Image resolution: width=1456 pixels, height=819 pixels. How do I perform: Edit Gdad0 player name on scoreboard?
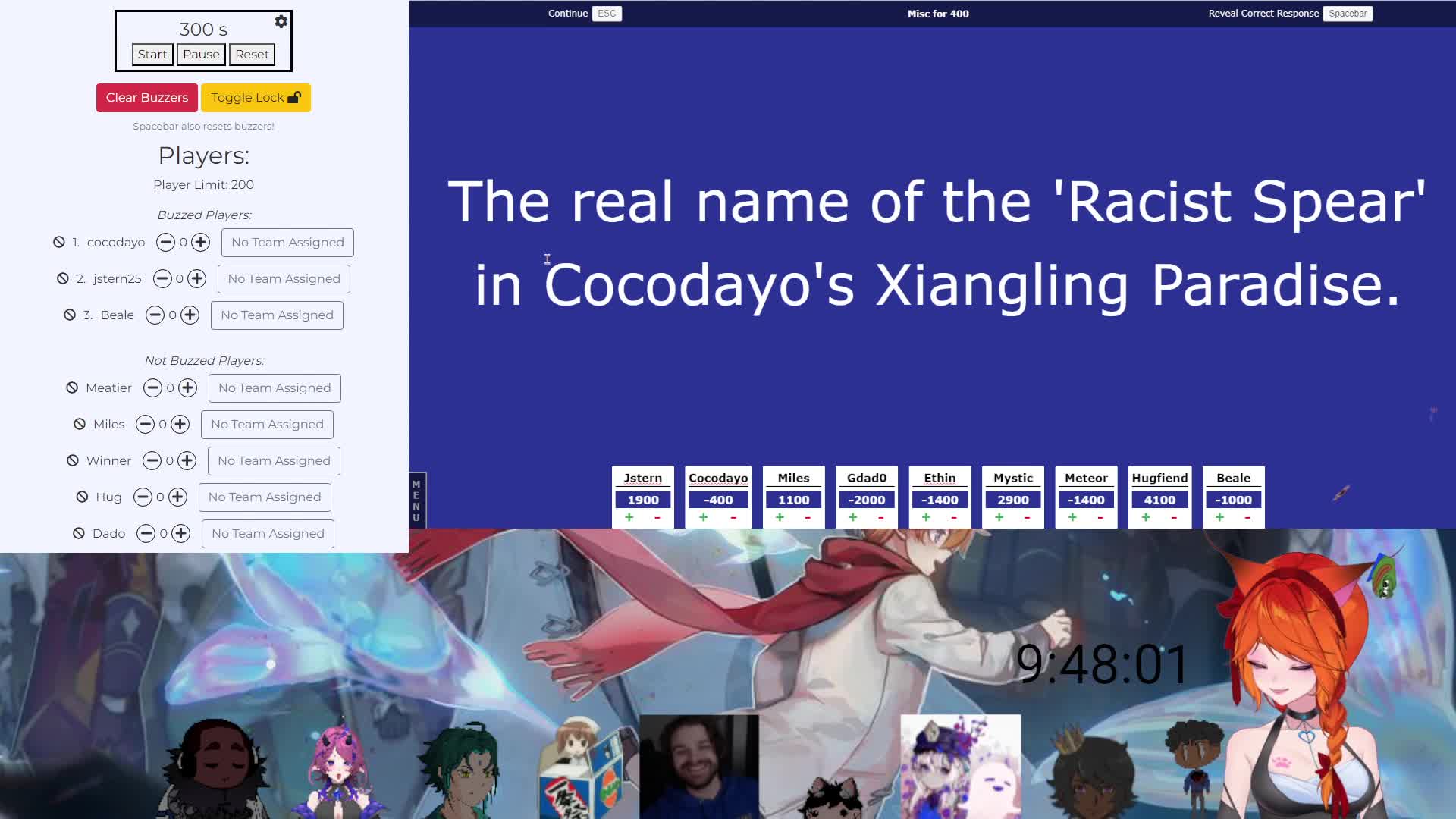point(867,478)
